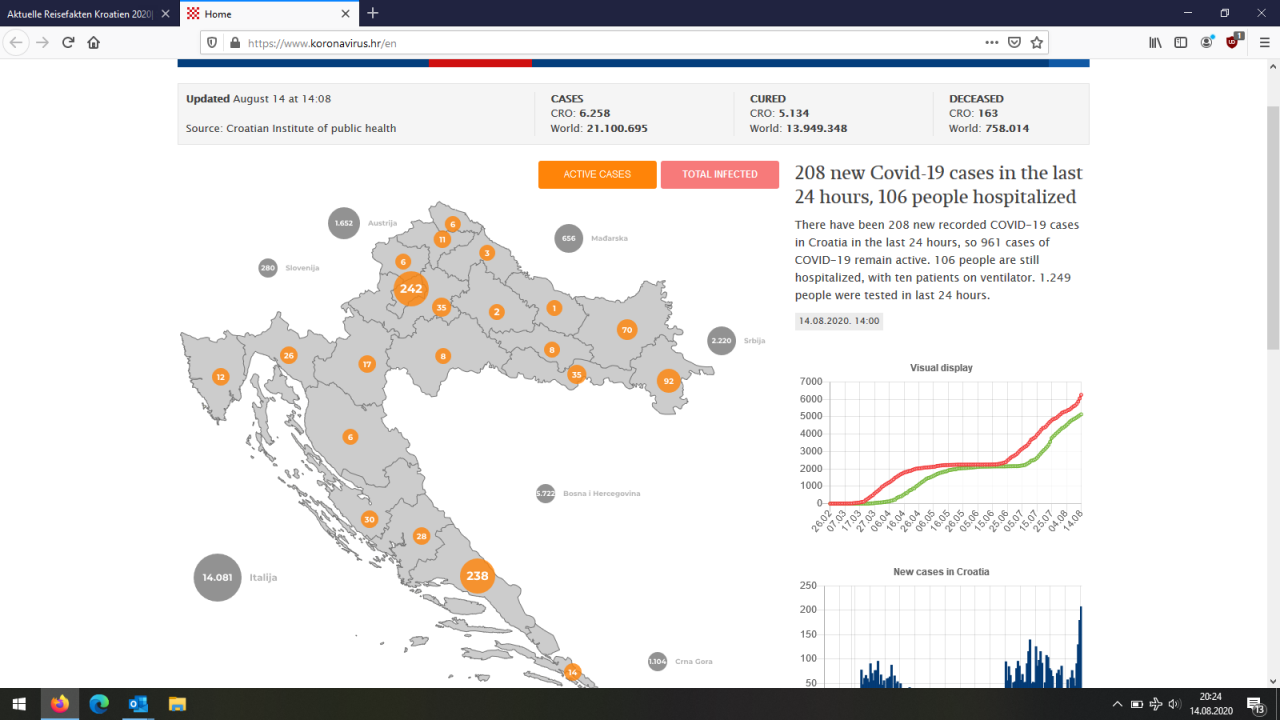Click the Slovenija 280 bubble
The height and width of the screenshot is (720, 1280).
click(268, 268)
